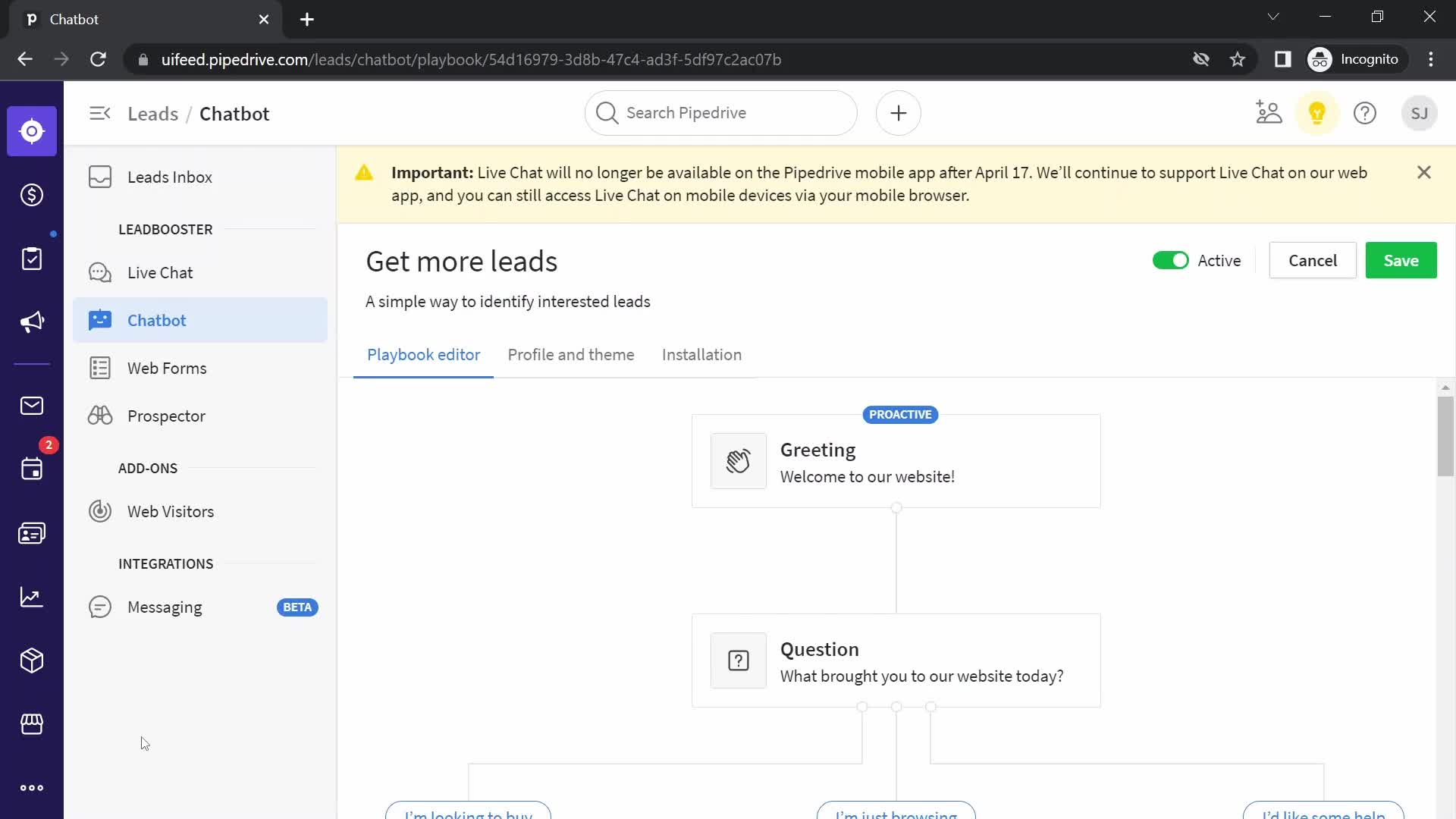1456x819 pixels.
Task: Click the Cancel button
Action: (x=1313, y=260)
